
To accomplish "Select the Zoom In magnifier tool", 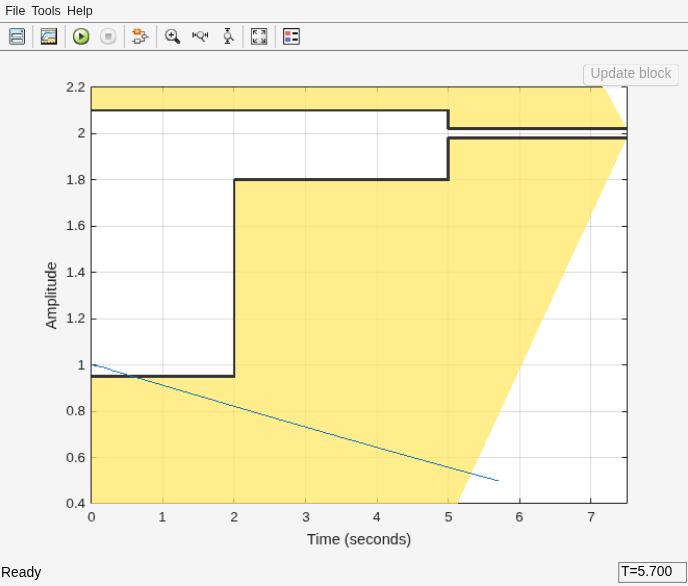I will [x=172, y=36].
